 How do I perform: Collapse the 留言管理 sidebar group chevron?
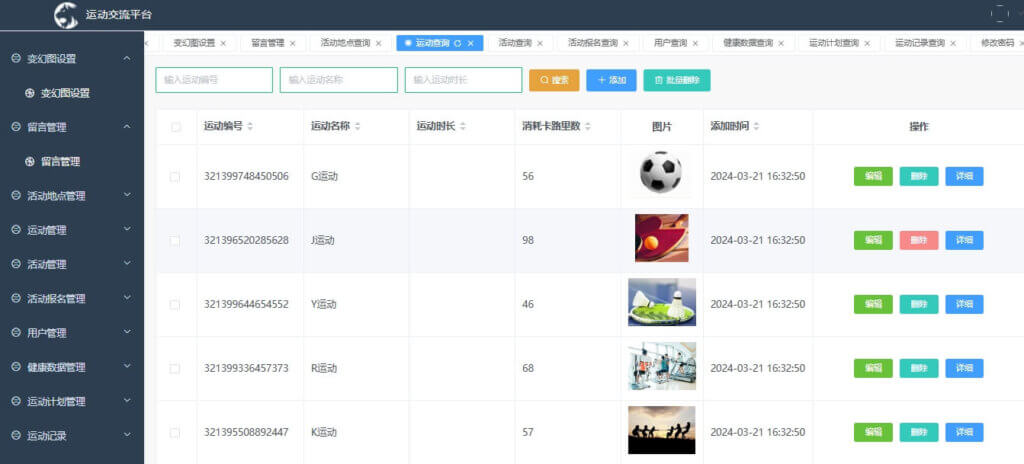[x=127, y=127]
